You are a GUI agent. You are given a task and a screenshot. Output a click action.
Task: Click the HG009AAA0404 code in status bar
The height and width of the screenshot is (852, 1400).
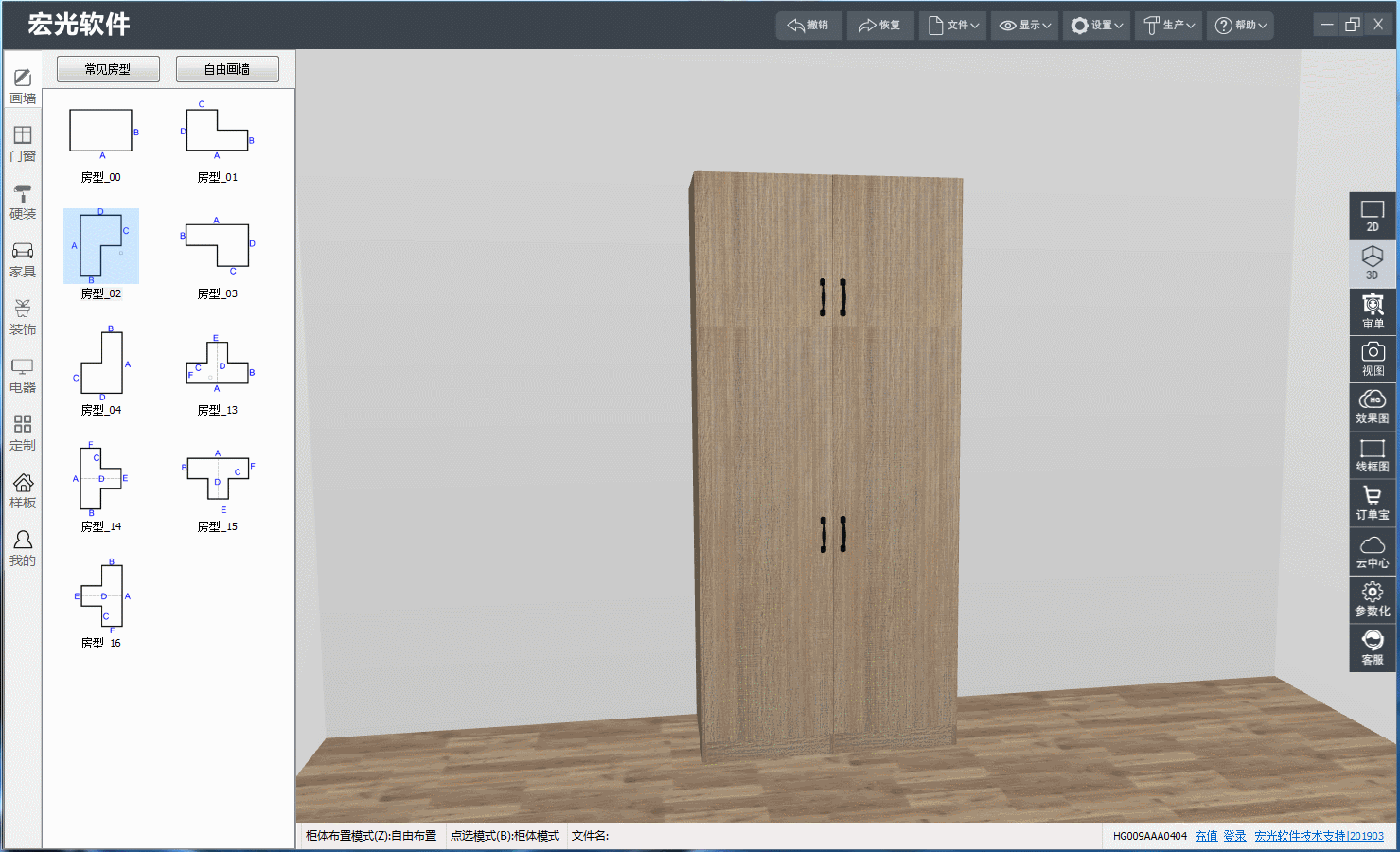1149,836
